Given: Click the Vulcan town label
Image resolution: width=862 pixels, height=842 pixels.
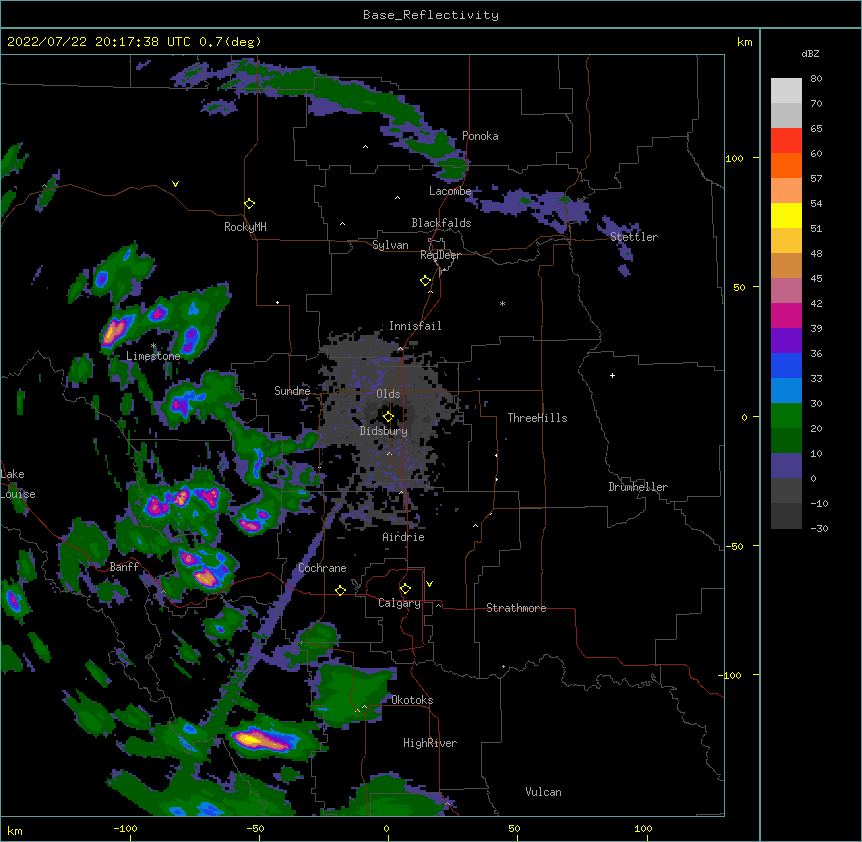Looking at the screenshot, I should coord(543,792).
